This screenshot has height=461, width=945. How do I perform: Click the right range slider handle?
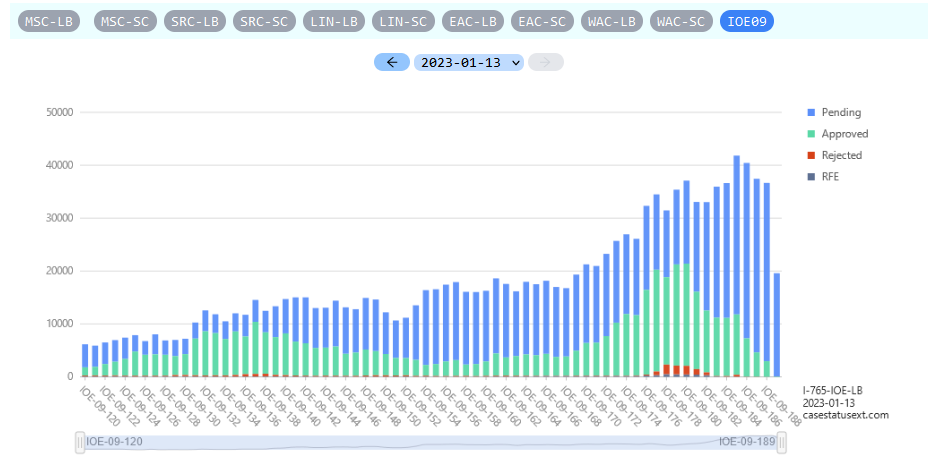click(x=782, y=441)
